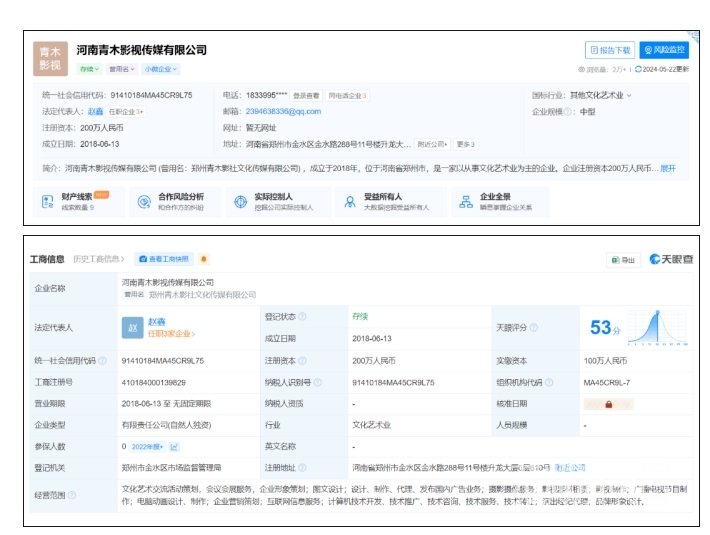Open 实际控制人 actual controller card
The image size is (710, 535).
[x=278, y=201]
